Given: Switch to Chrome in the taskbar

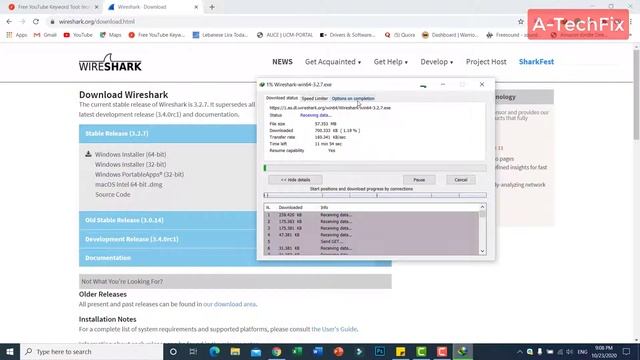Looking at the screenshot, I should coord(277,351).
